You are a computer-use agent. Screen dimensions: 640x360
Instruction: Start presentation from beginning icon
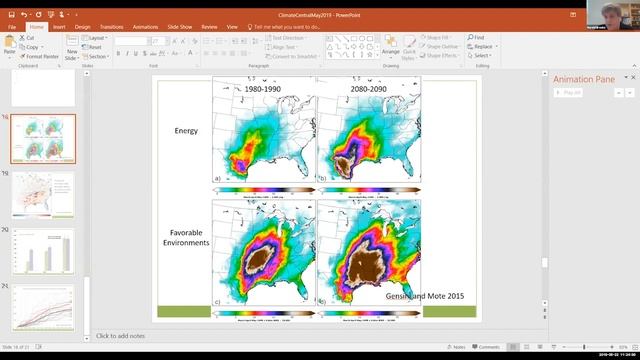pyautogui.click(x=51, y=15)
